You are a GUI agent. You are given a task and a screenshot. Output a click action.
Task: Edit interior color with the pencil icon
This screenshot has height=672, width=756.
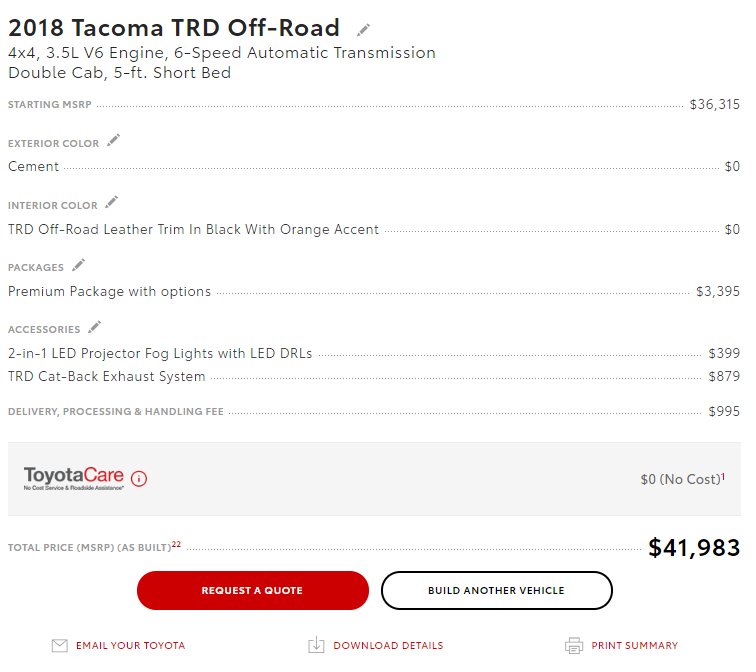pos(112,202)
